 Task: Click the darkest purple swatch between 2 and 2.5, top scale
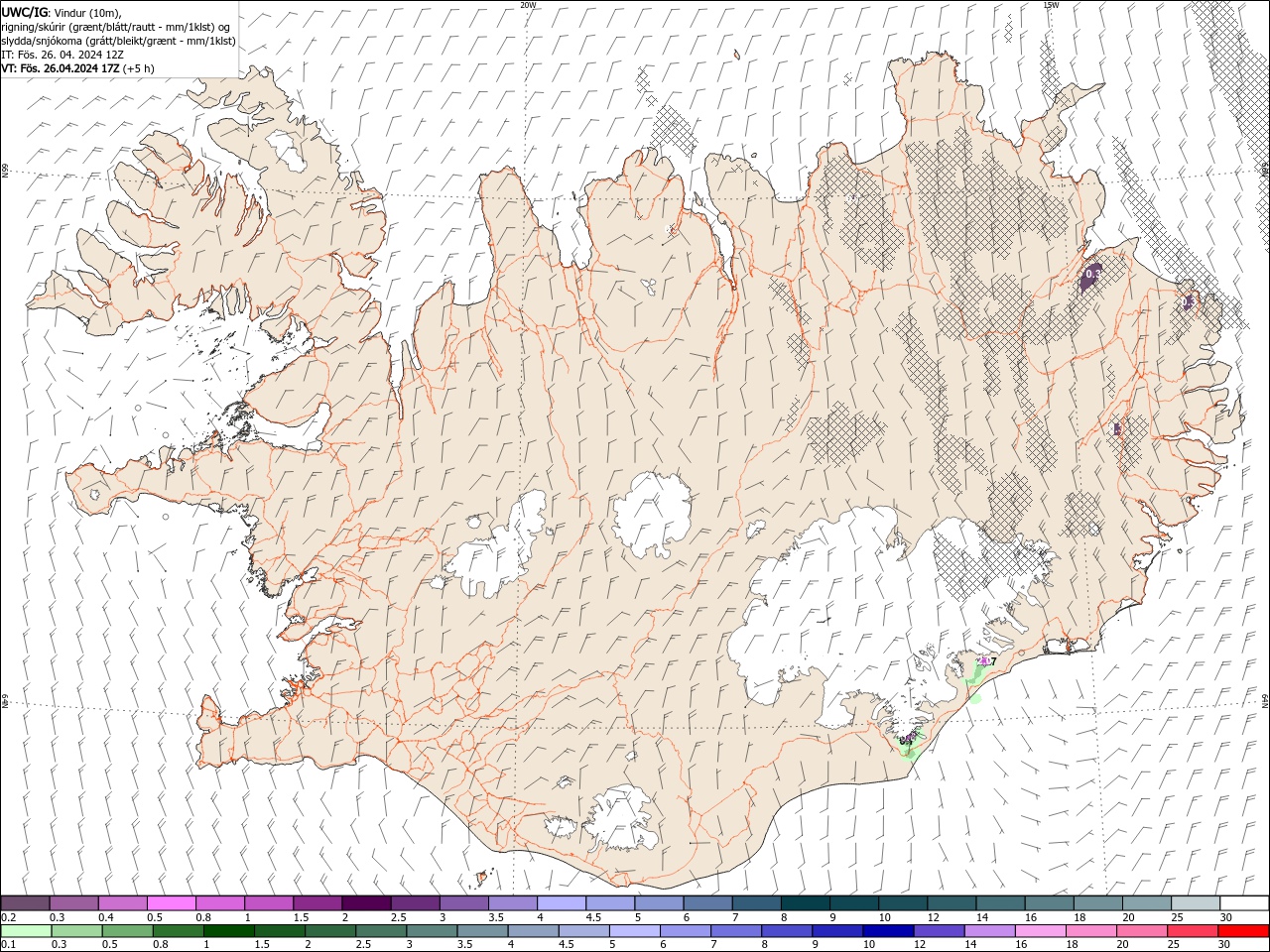coord(365,903)
